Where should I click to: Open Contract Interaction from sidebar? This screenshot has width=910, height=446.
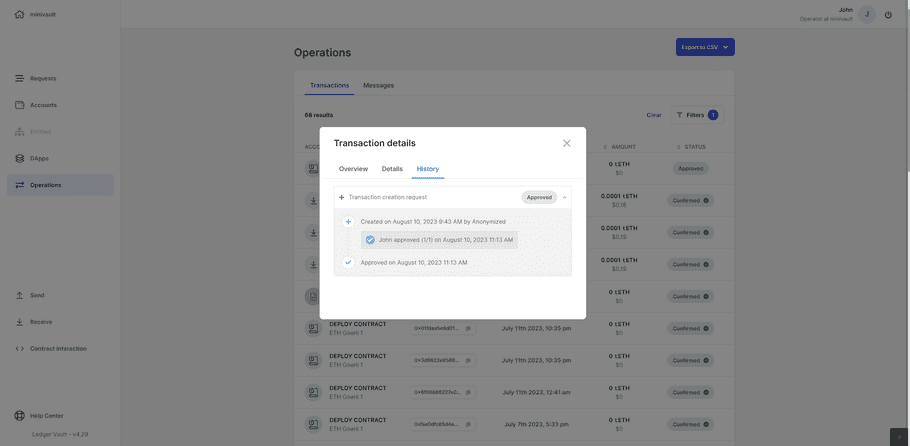58,349
